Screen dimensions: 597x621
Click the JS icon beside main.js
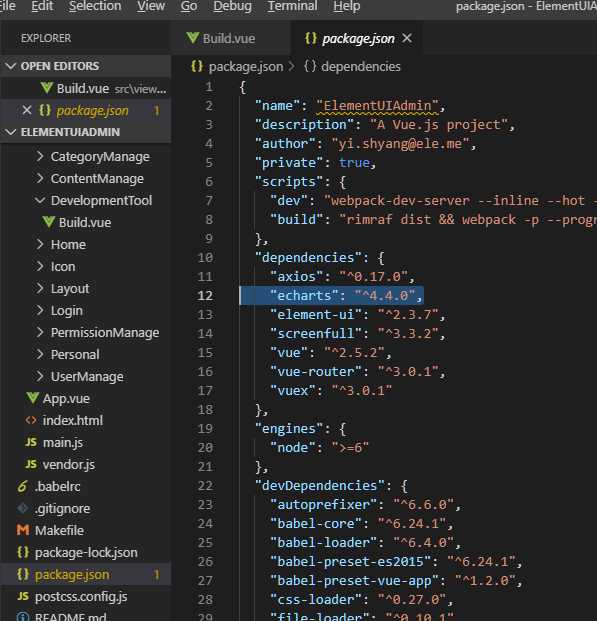(31, 442)
